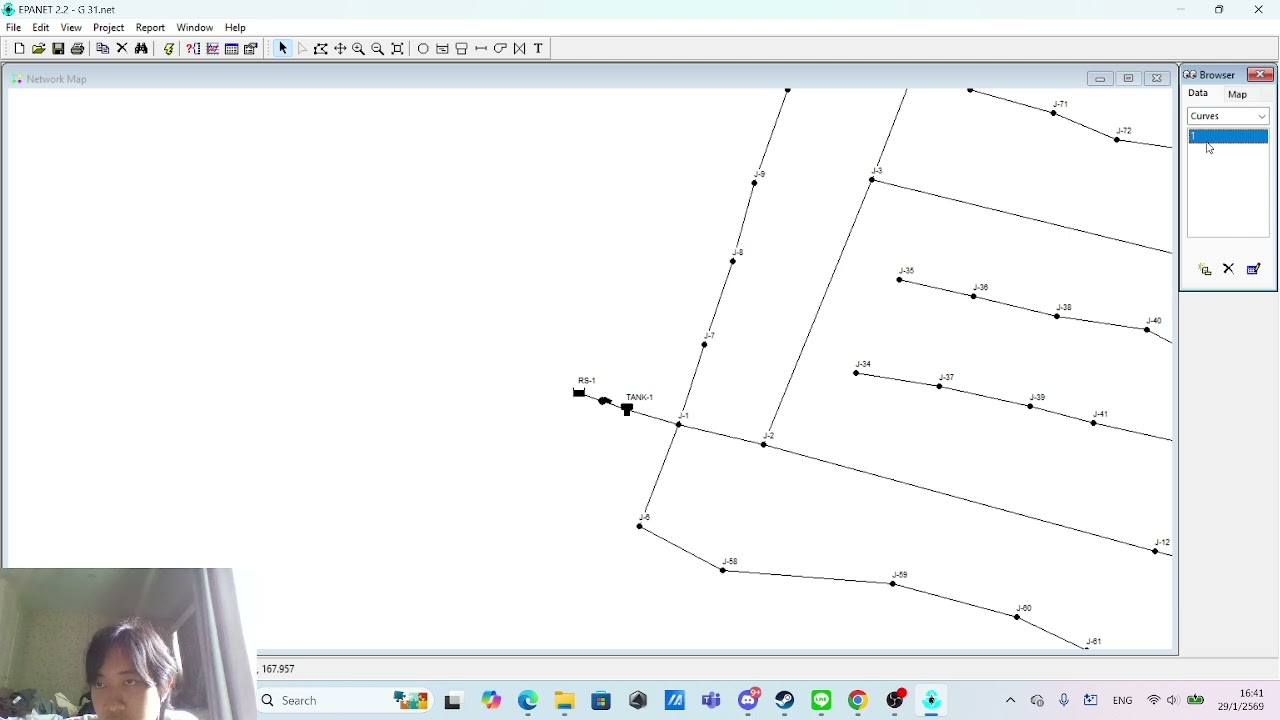Click the Browser Delete curve icon
Viewport: 1280px width, 720px height.
1228,269
